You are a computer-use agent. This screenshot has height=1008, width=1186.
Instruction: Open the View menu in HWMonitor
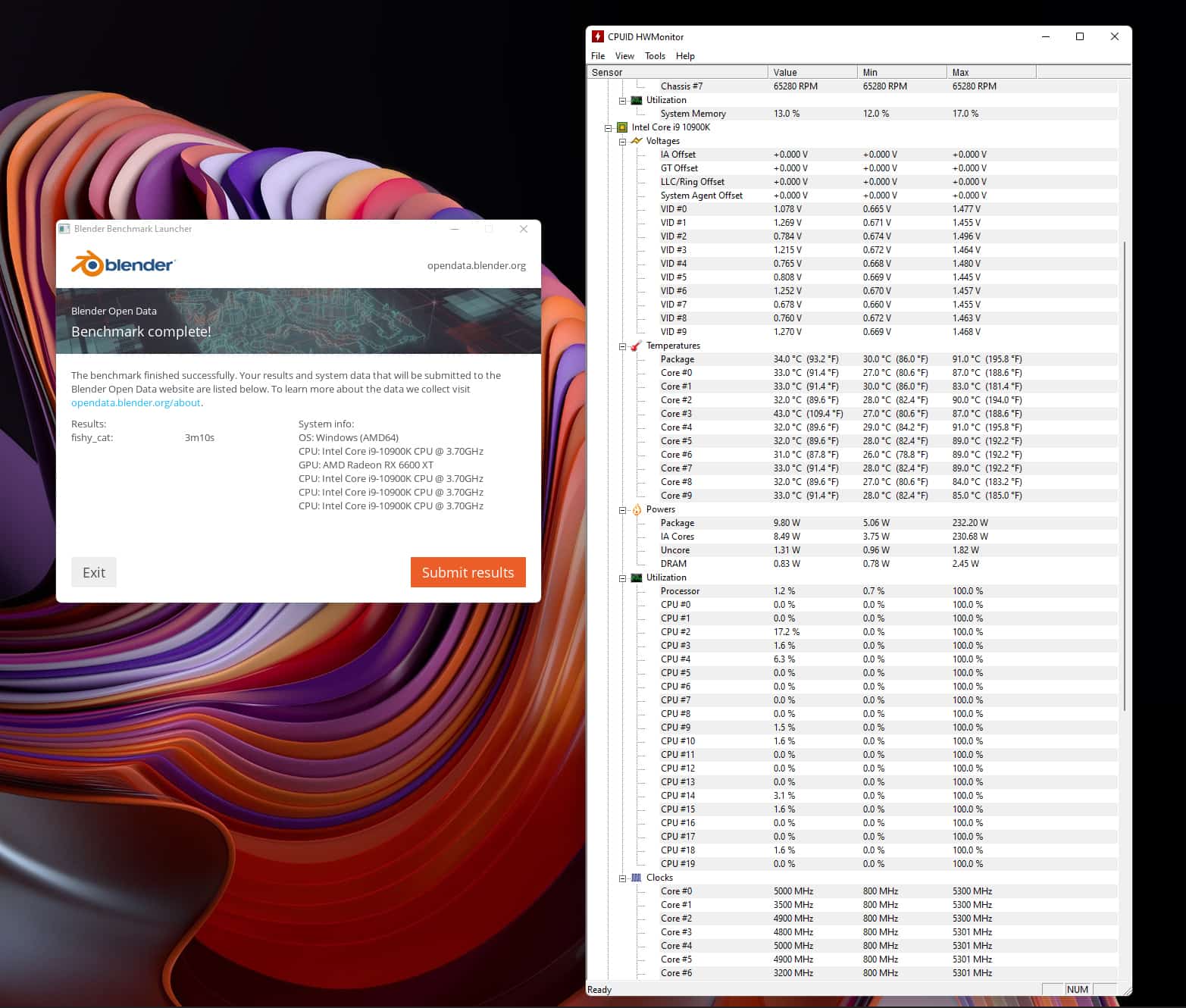click(624, 56)
